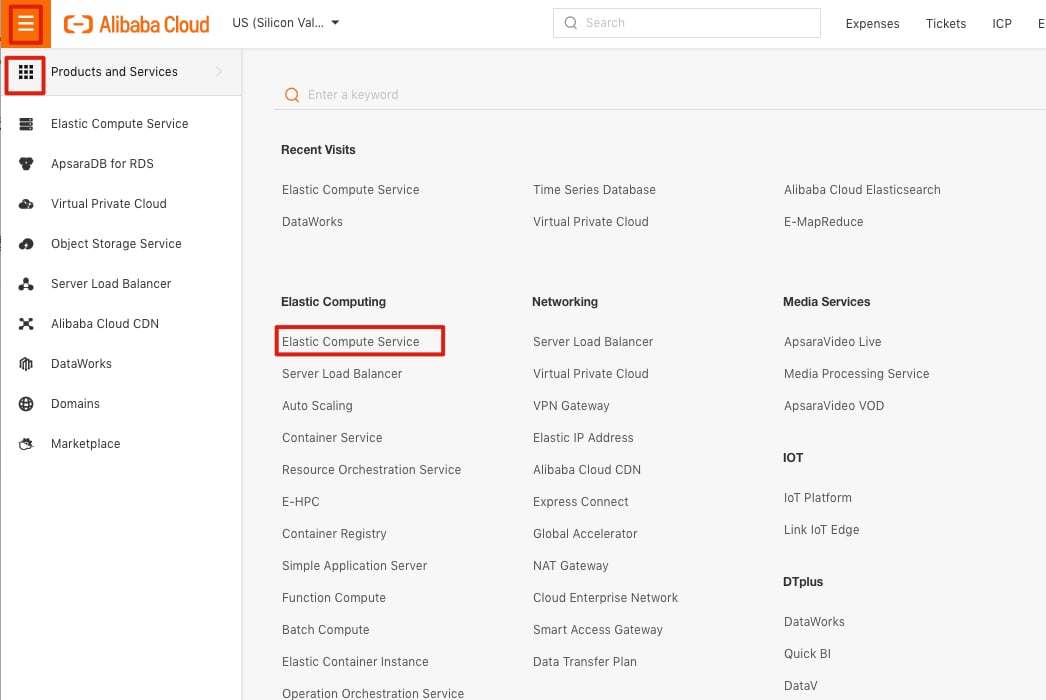1046x700 pixels.
Task: Click the magnifier icon in top search bar
Action: (570, 23)
